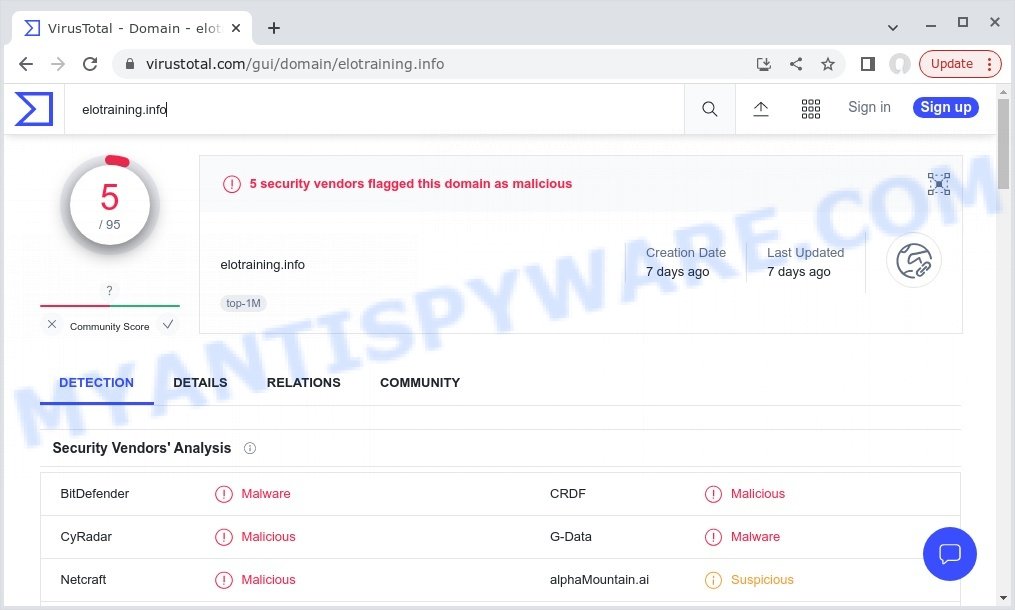Switch to the DETAILS tab

pyautogui.click(x=200, y=383)
